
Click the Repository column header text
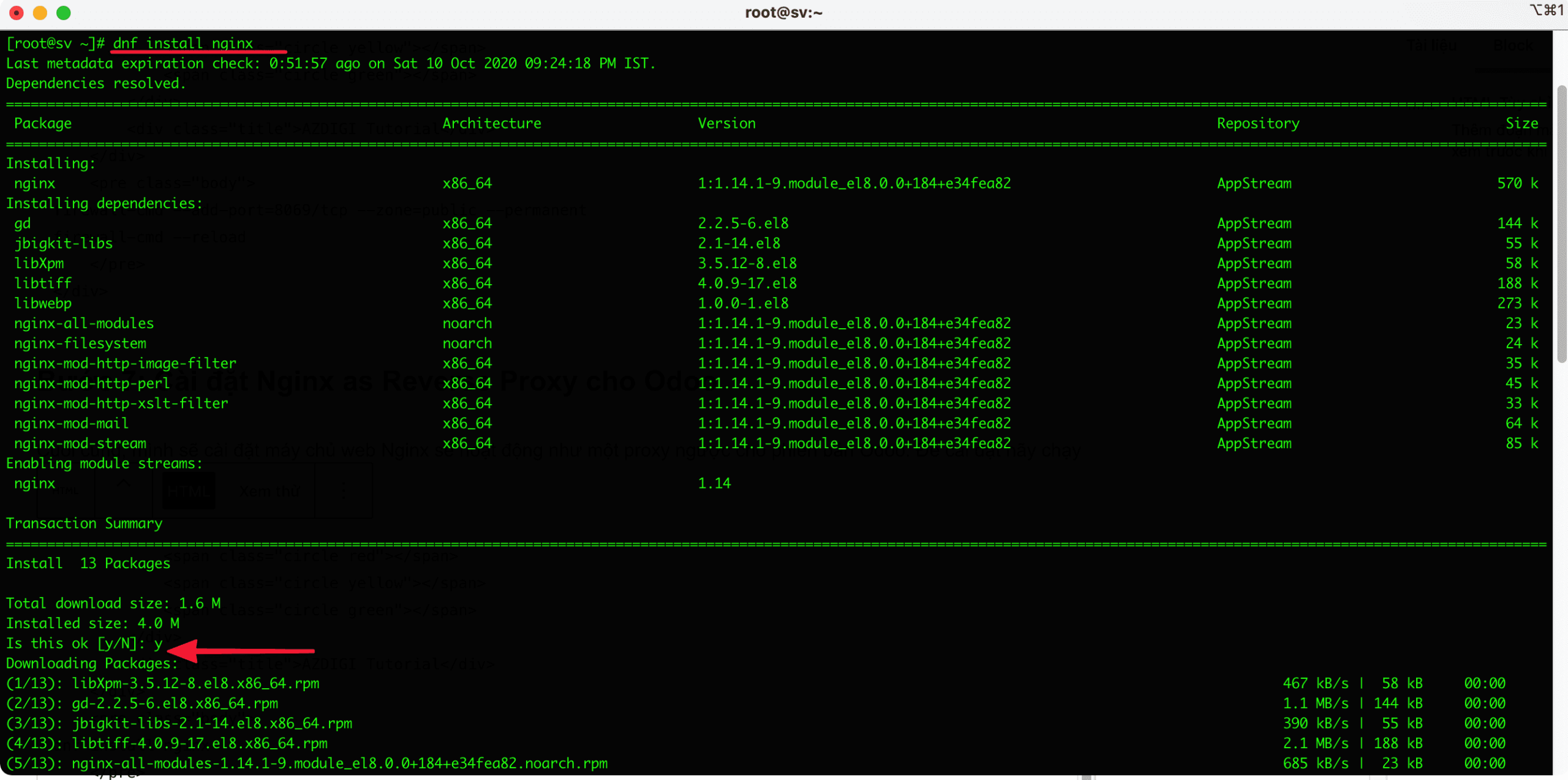tap(1257, 124)
